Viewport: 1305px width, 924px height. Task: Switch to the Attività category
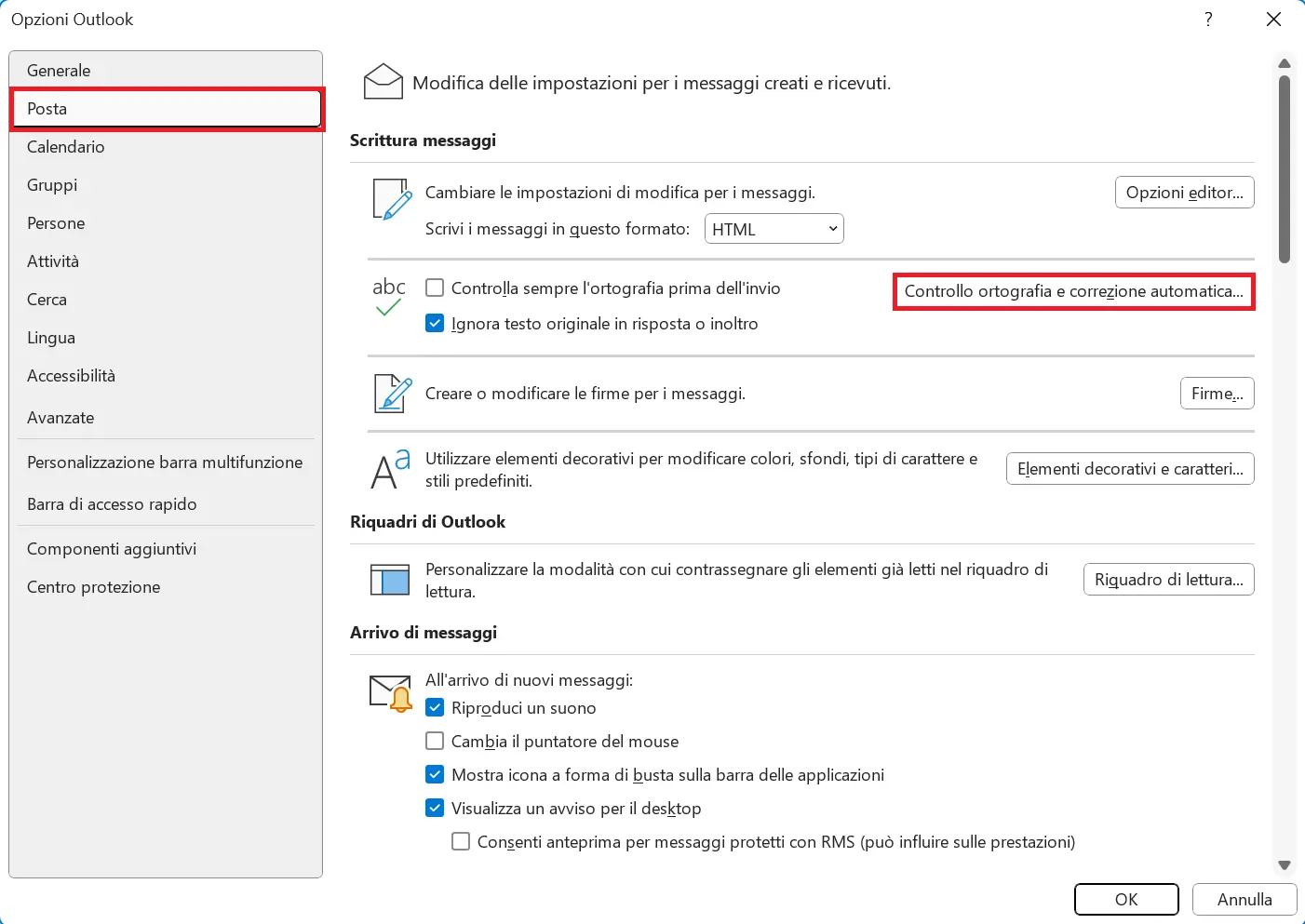point(166,261)
